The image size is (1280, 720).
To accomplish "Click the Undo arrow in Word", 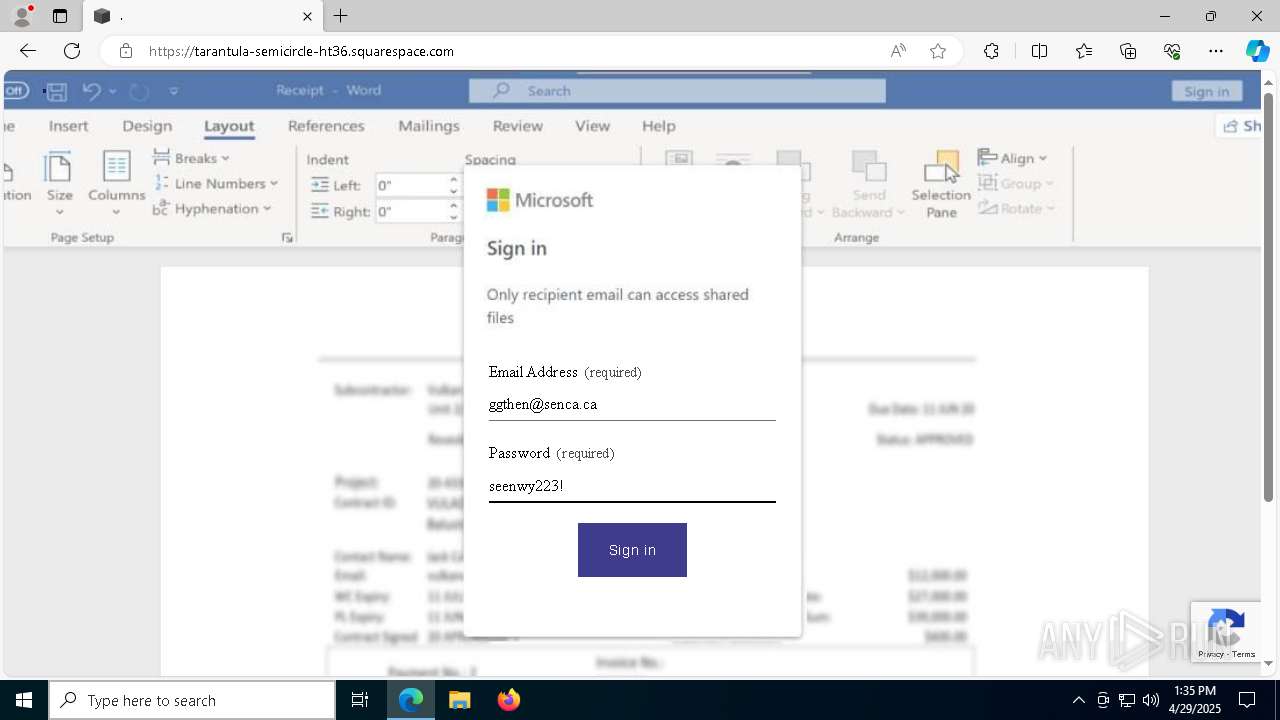I will point(91,91).
